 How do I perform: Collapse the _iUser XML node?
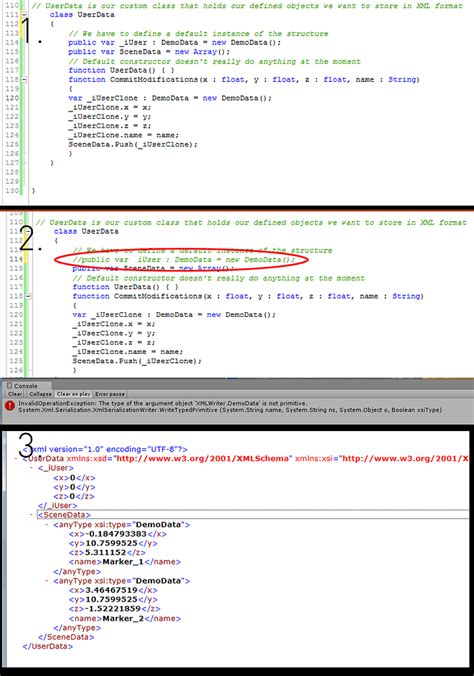click(x=31, y=468)
